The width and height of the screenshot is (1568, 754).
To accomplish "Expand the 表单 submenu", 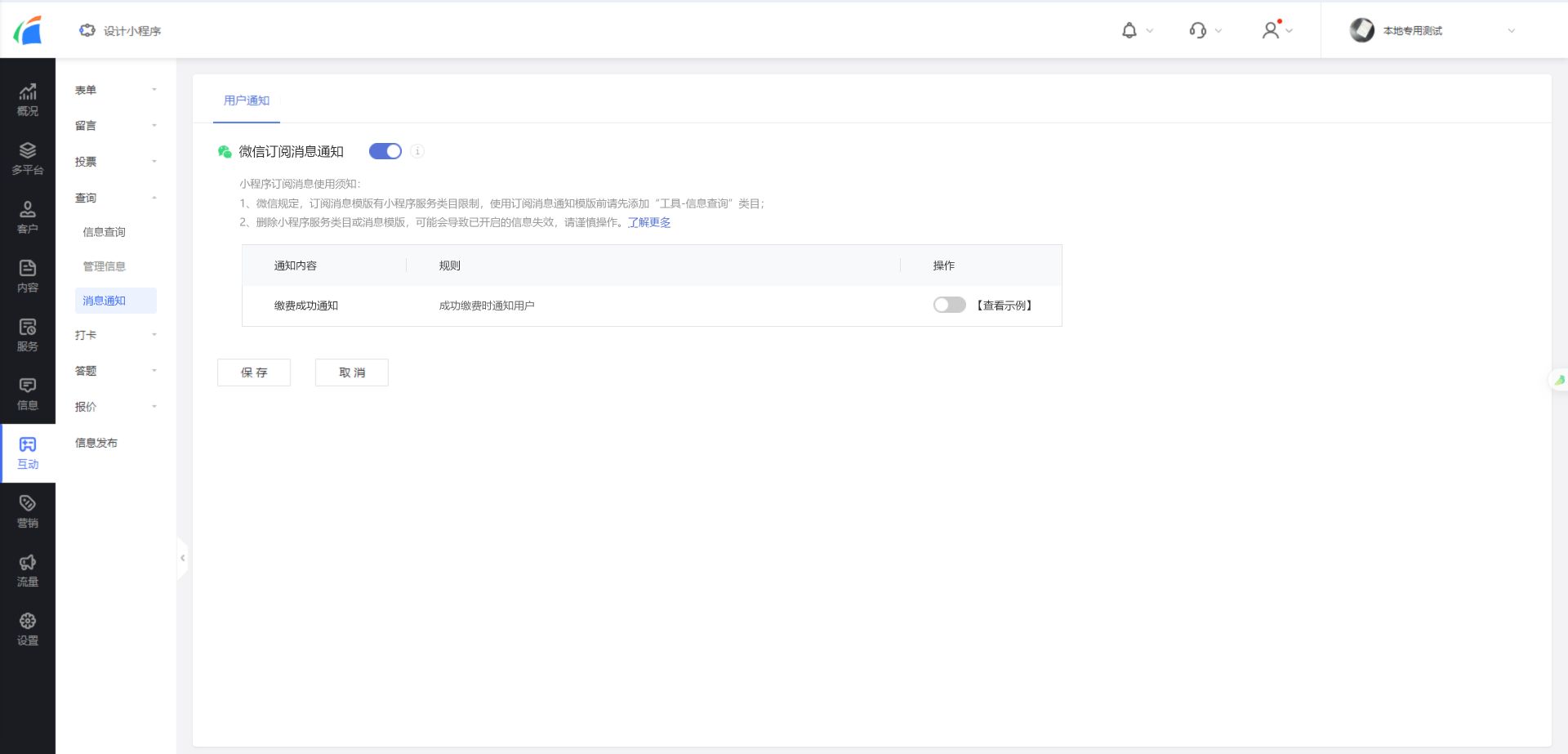I will pos(115,90).
